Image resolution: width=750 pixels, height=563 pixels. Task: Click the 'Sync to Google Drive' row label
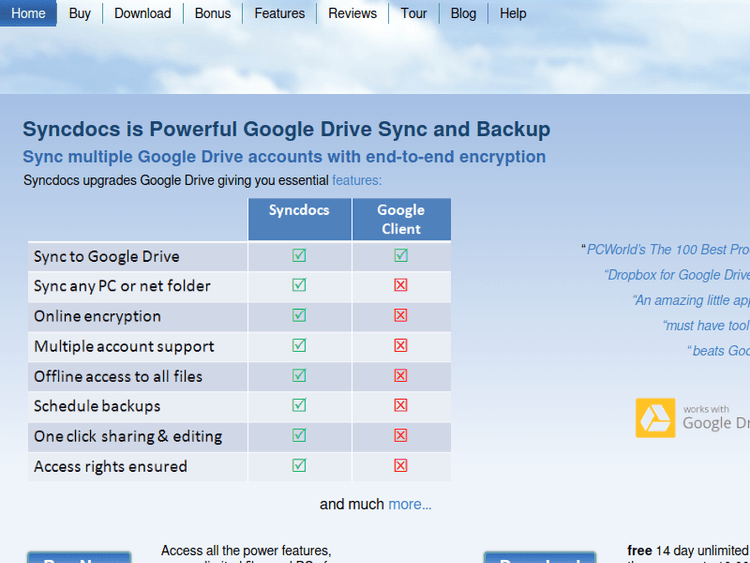pyautogui.click(x=107, y=256)
